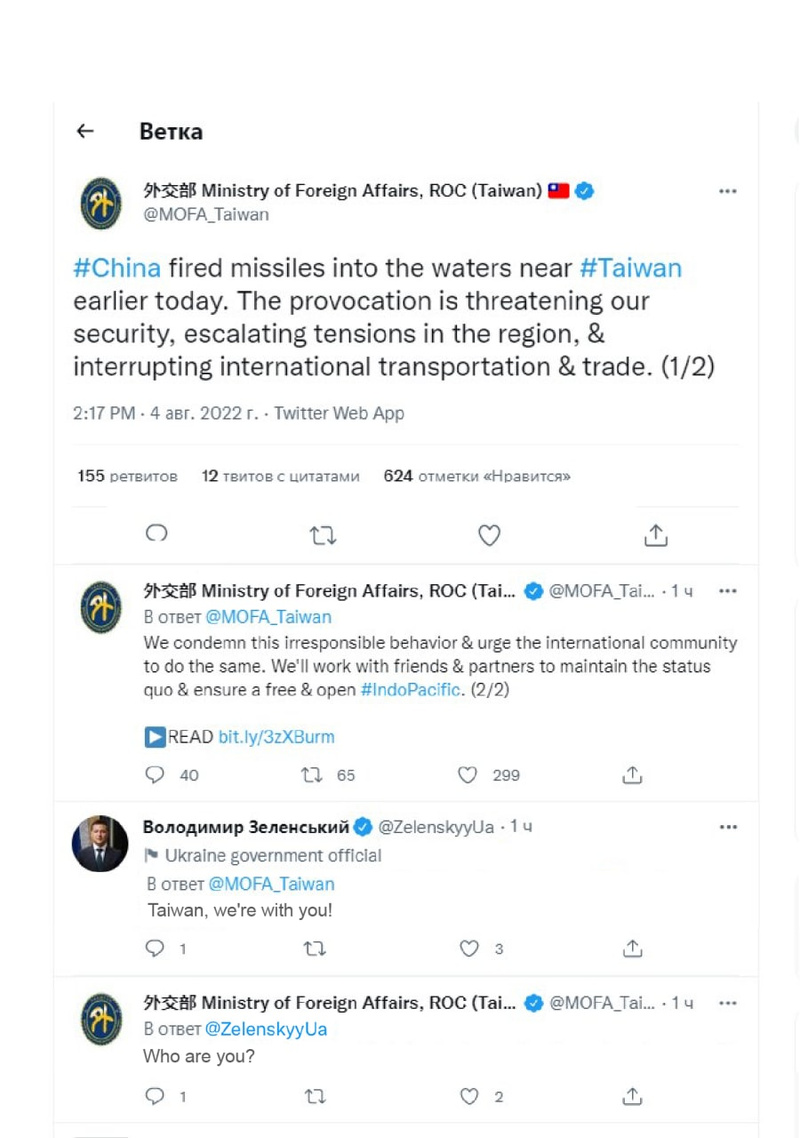Retweet the main MOFA Taiwan tweet

tap(322, 536)
